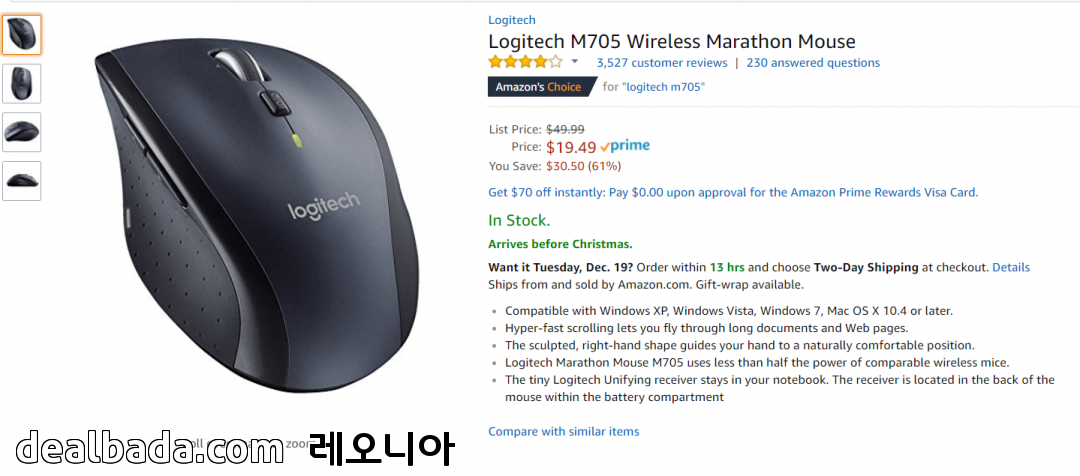
Task: Click the Two-Day Shipping text
Action: click(866, 268)
